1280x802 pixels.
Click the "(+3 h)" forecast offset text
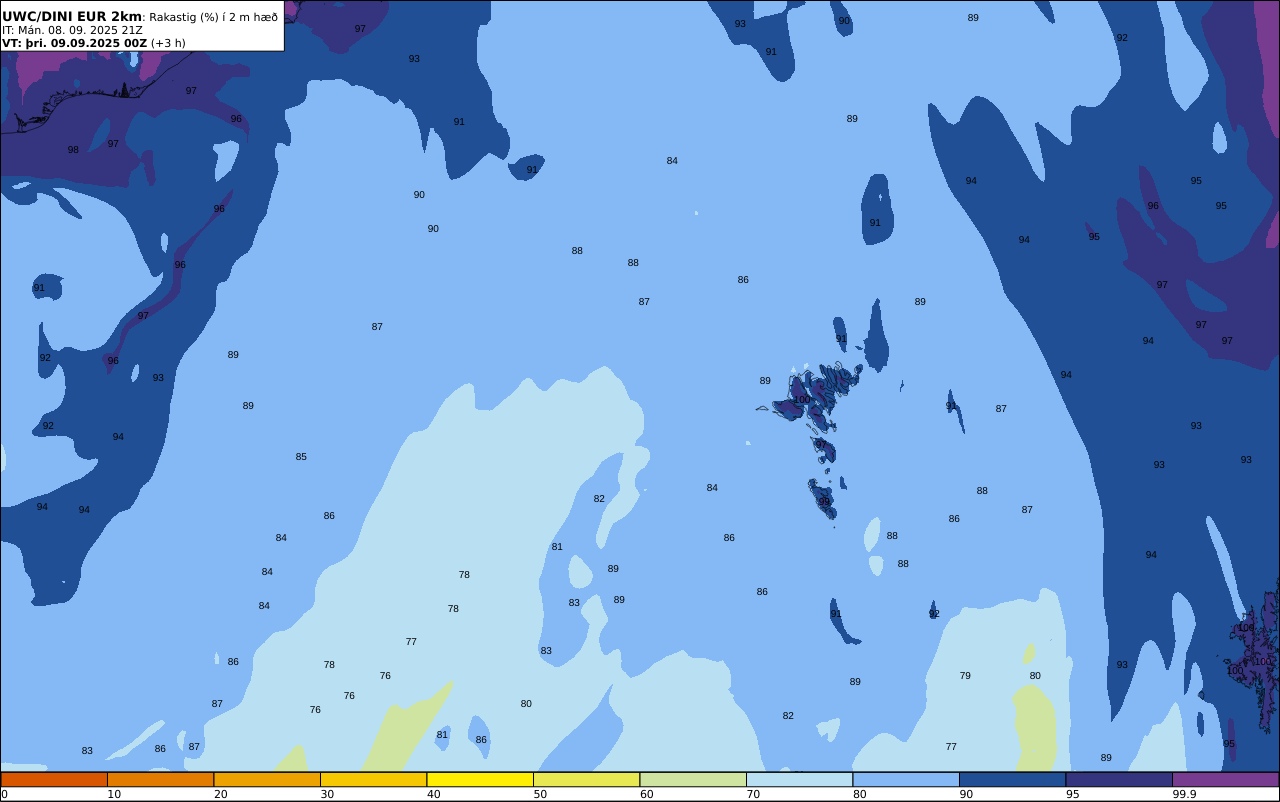click(168, 43)
